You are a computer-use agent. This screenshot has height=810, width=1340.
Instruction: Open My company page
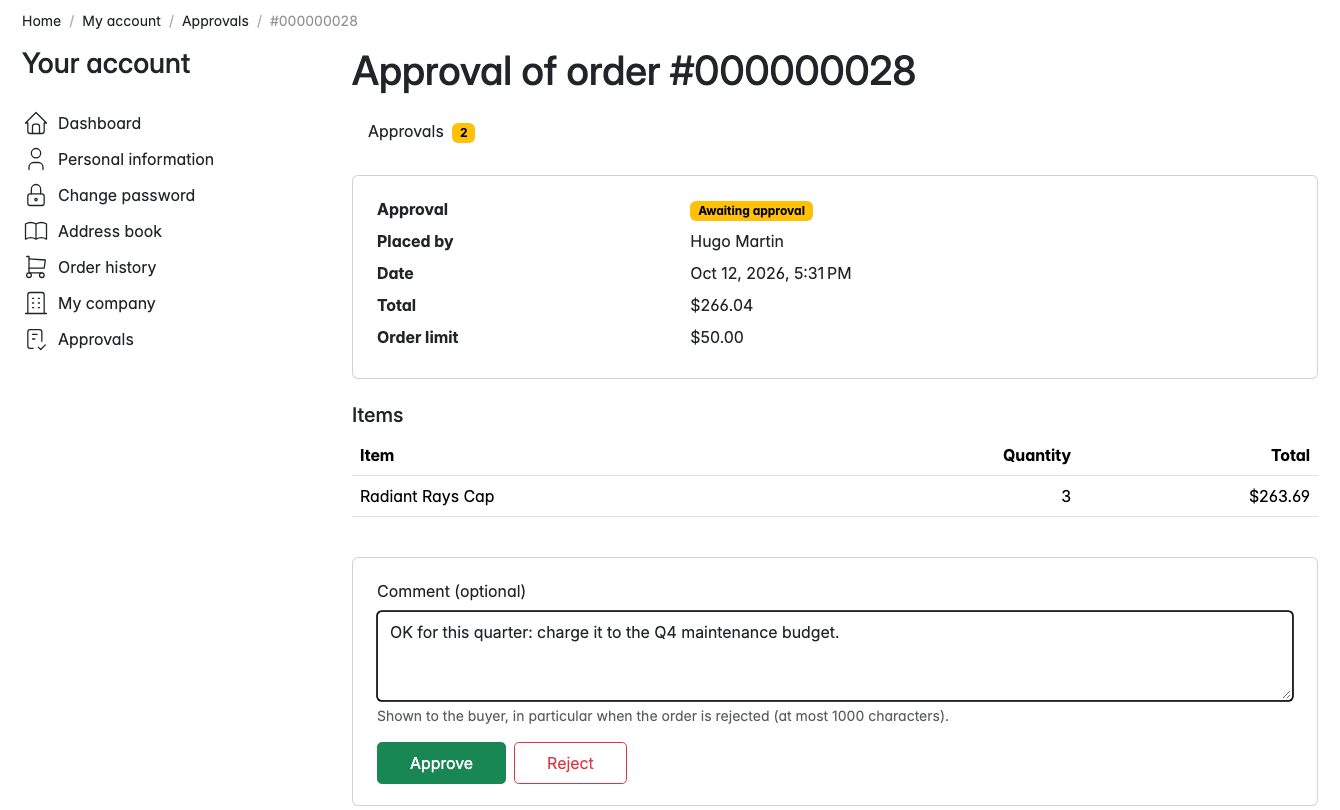tap(107, 303)
